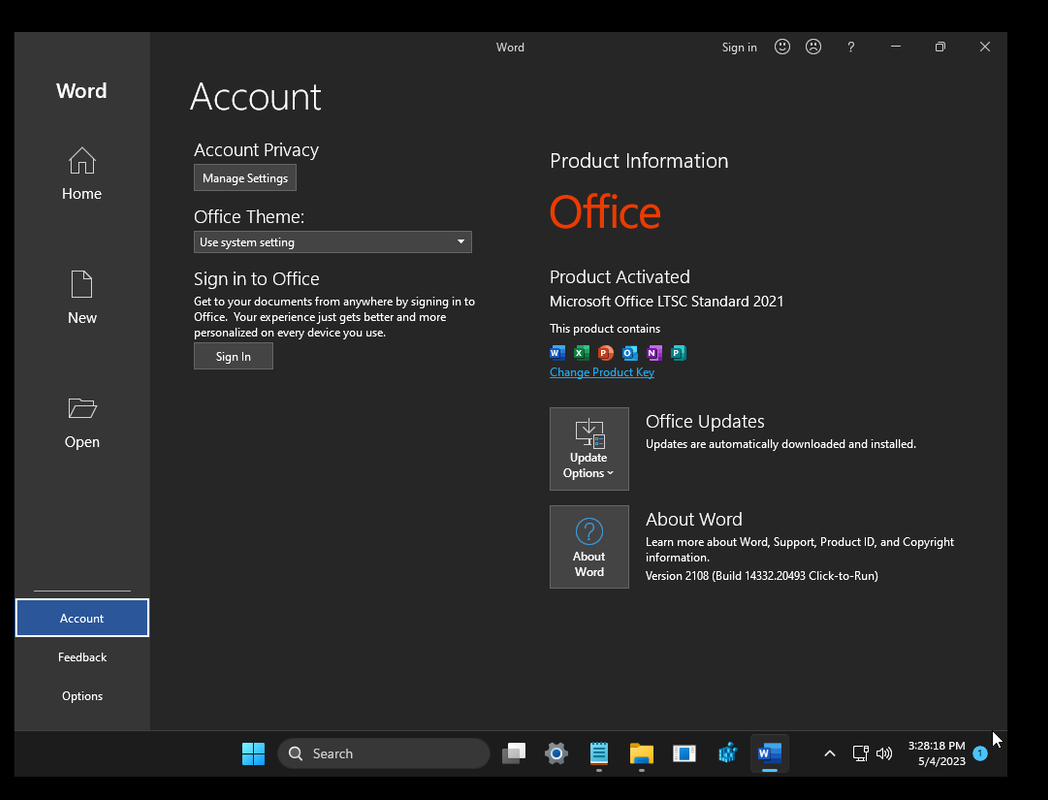Open network status icon in system tray
This screenshot has width=1048, height=800.
tap(860, 754)
